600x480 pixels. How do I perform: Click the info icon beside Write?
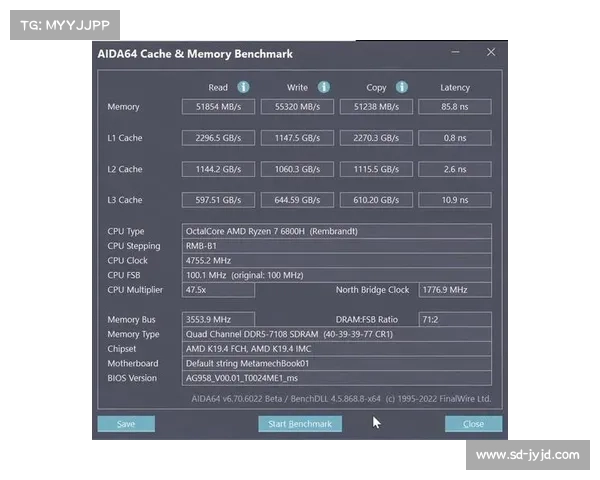[x=323, y=87]
